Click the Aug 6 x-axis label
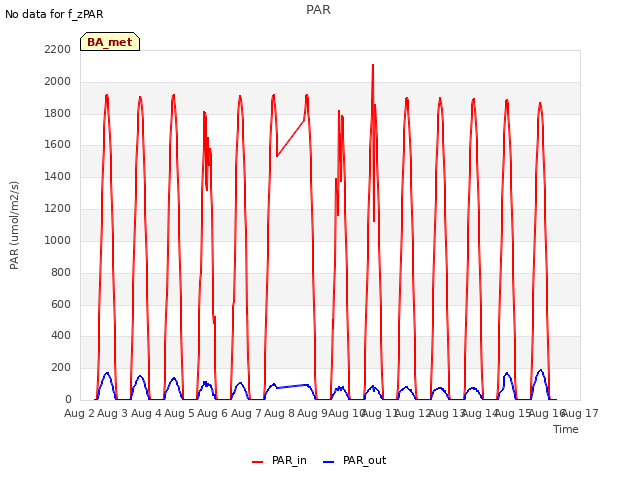The width and height of the screenshot is (640, 480). pos(212,413)
